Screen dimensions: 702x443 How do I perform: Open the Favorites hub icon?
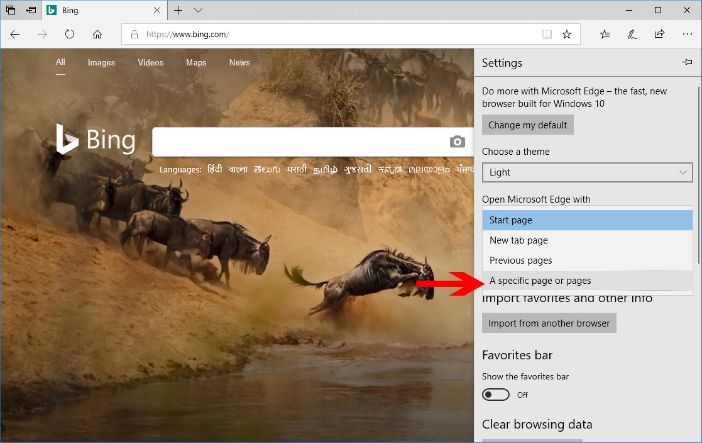(x=605, y=34)
